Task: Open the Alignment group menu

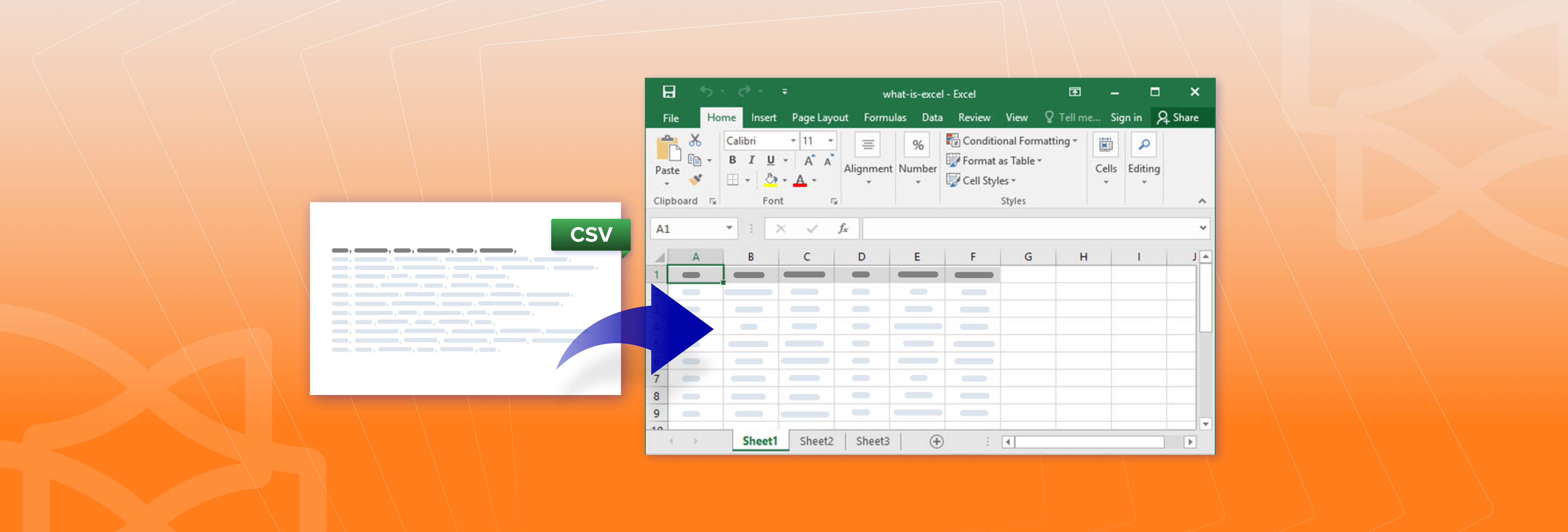Action: (868, 159)
